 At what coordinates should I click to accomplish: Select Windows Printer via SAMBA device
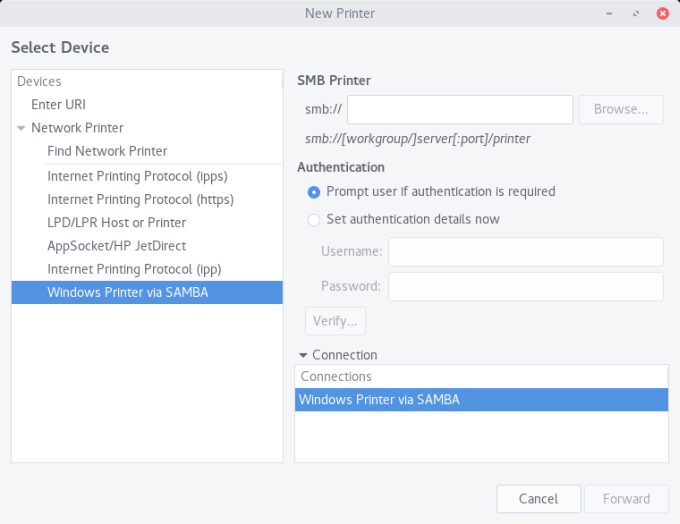[128, 292]
